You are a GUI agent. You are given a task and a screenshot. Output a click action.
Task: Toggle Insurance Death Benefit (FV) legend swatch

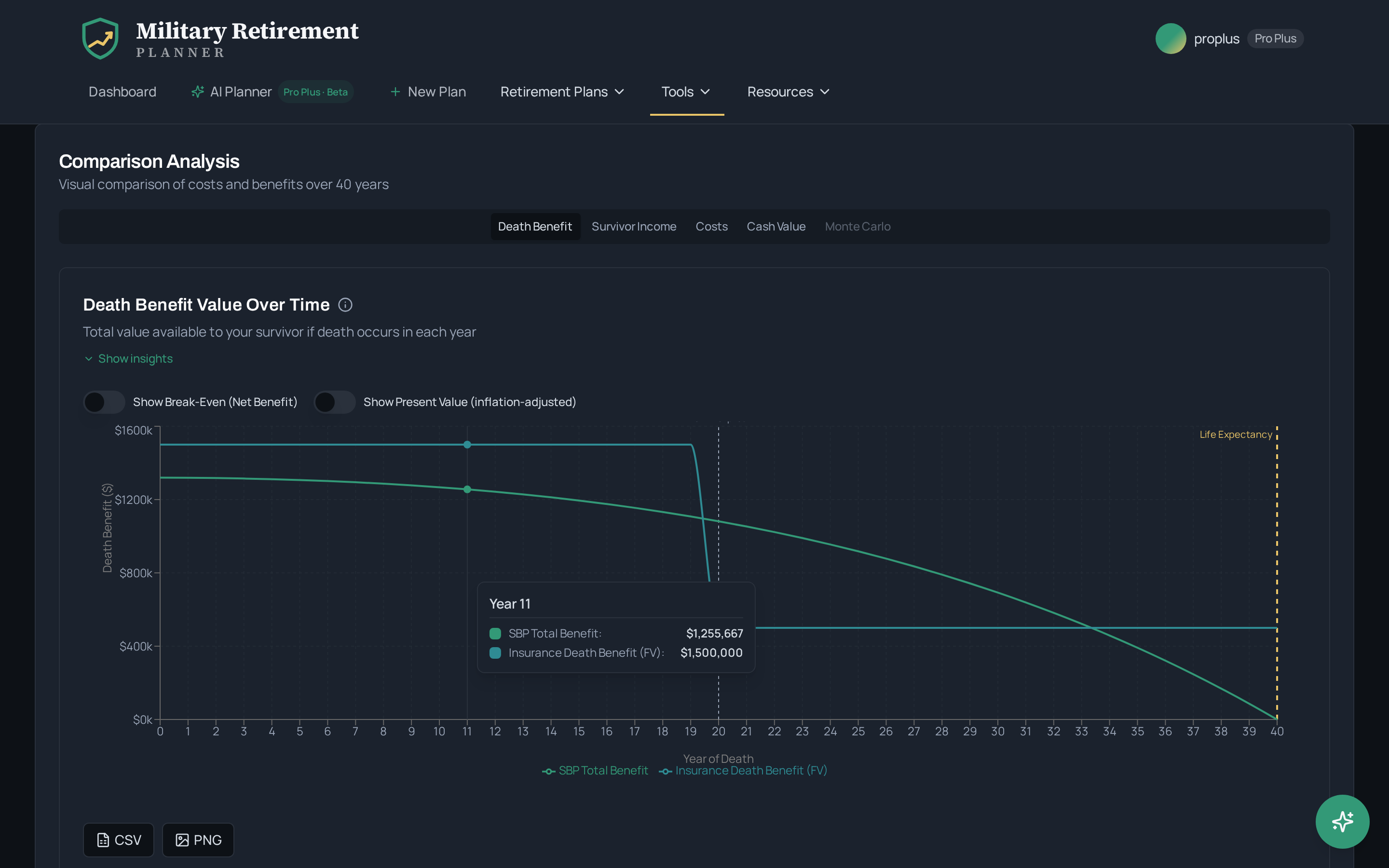665,771
